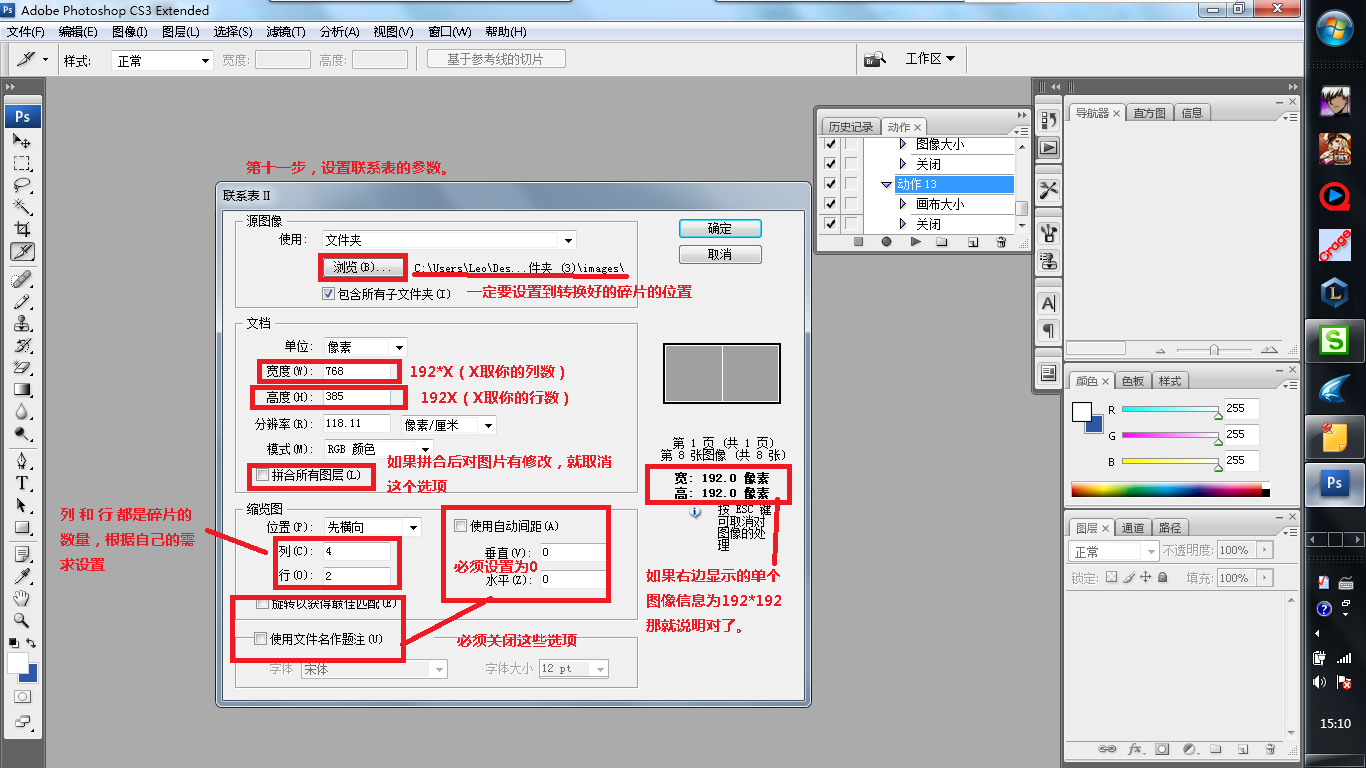Open the 位置 dropdown showing 先横向

click(x=372, y=527)
